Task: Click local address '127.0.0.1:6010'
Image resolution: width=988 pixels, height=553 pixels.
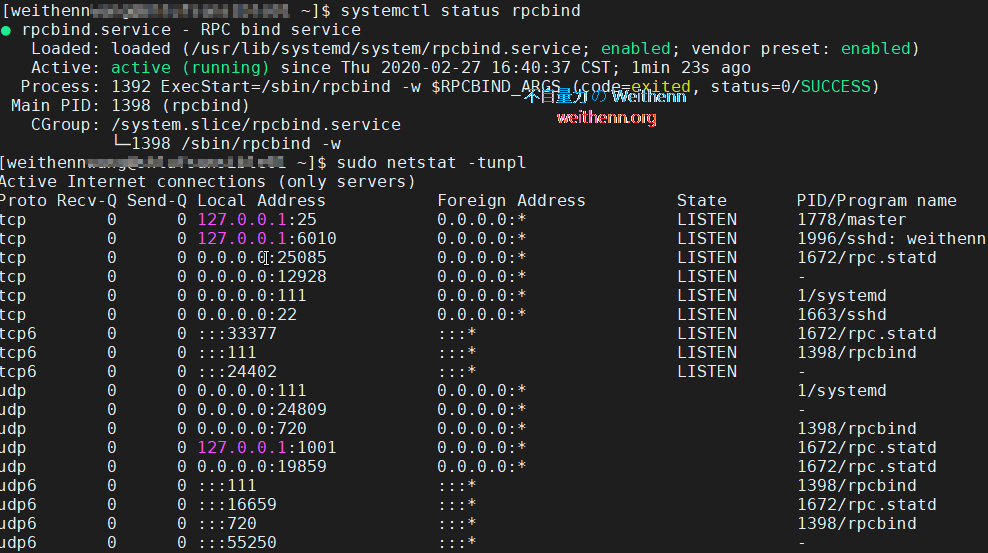Action: (x=267, y=238)
